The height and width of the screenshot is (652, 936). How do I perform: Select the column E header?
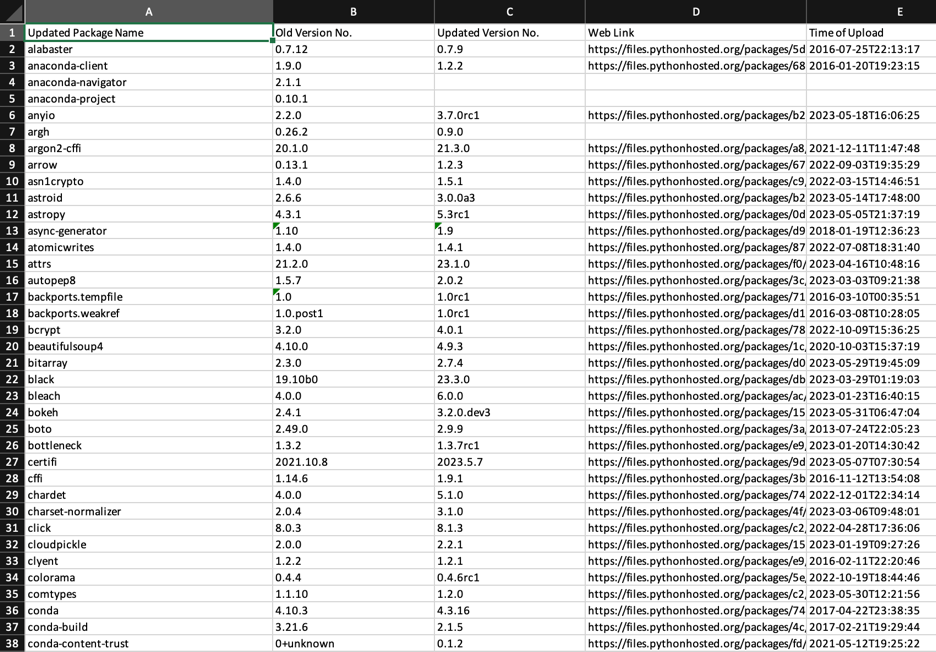click(899, 12)
